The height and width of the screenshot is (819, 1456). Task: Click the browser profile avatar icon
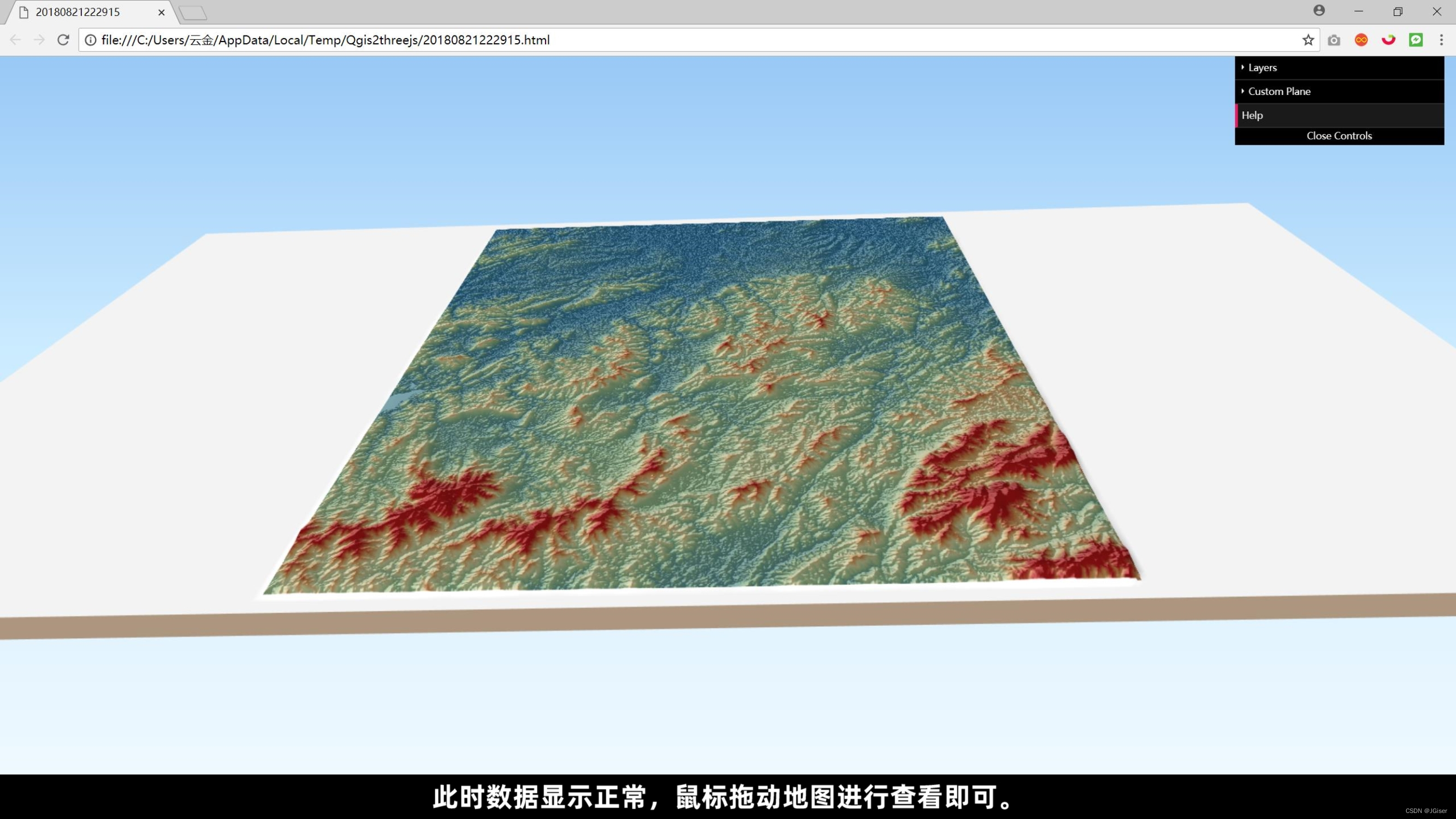[x=1319, y=11]
